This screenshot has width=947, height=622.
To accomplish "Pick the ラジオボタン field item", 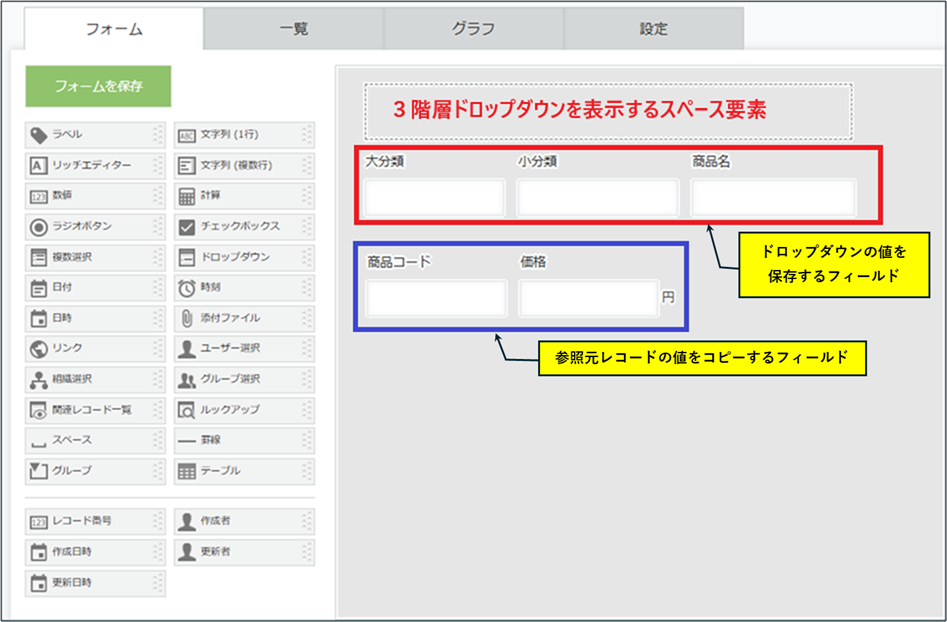I will (85, 226).
